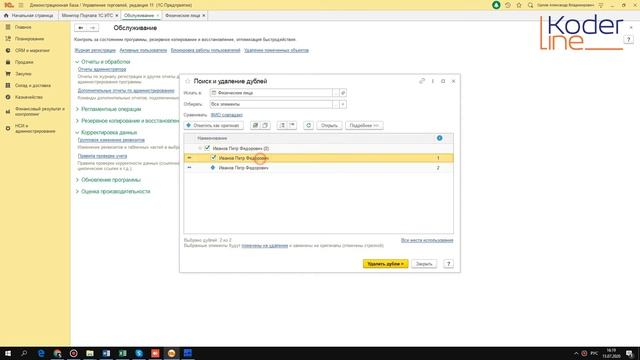Open the Планирование sidebar section
Screen dimensions: 640x360
pos(29,39)
